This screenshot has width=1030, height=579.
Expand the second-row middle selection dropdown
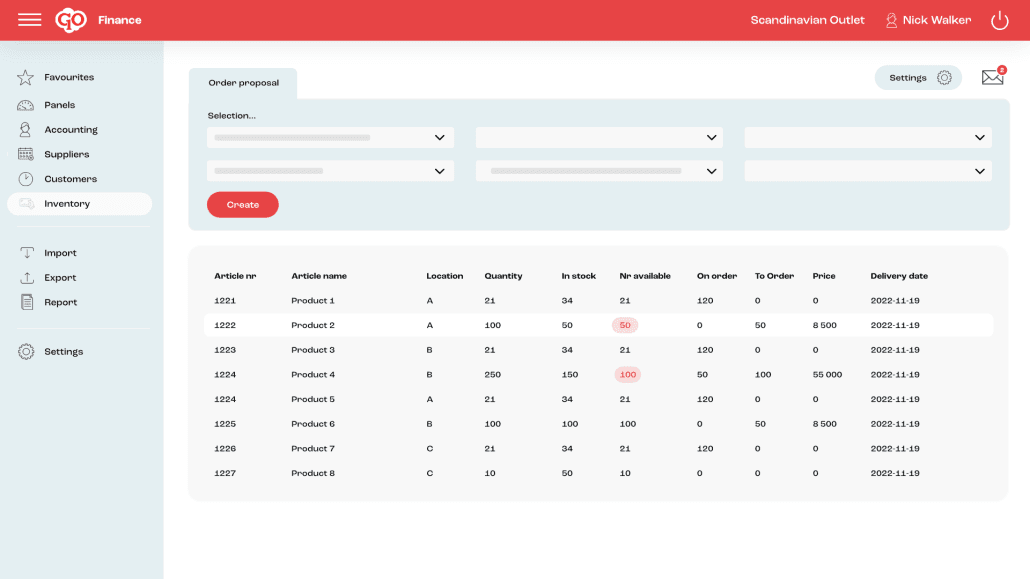click(599, 171)
